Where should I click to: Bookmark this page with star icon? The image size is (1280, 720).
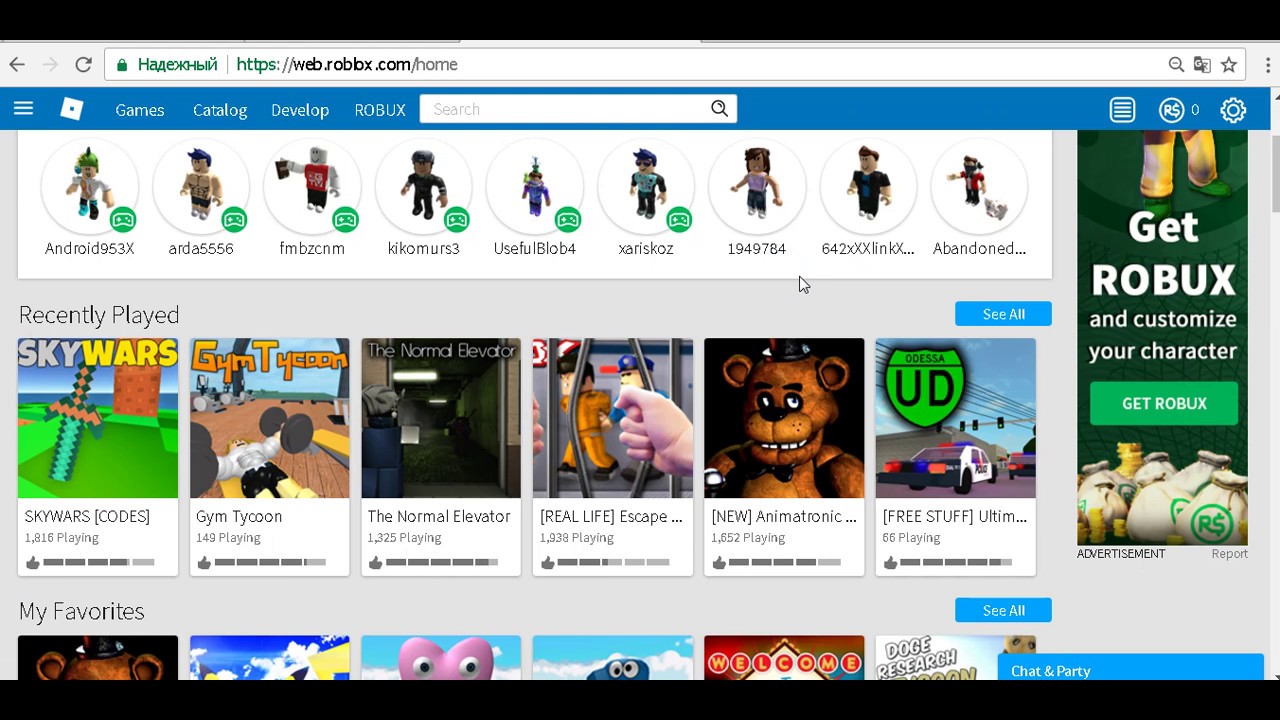point(1229,64)
